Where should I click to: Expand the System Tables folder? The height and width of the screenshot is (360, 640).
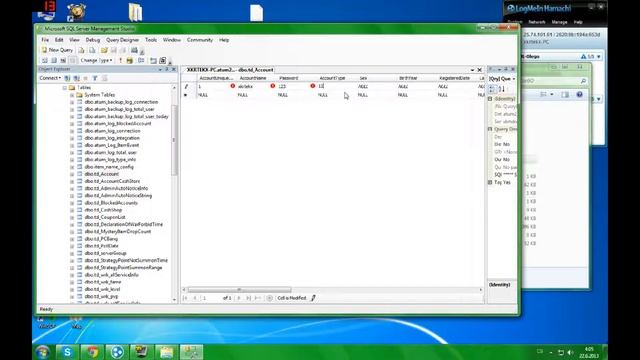click(72, 95)
